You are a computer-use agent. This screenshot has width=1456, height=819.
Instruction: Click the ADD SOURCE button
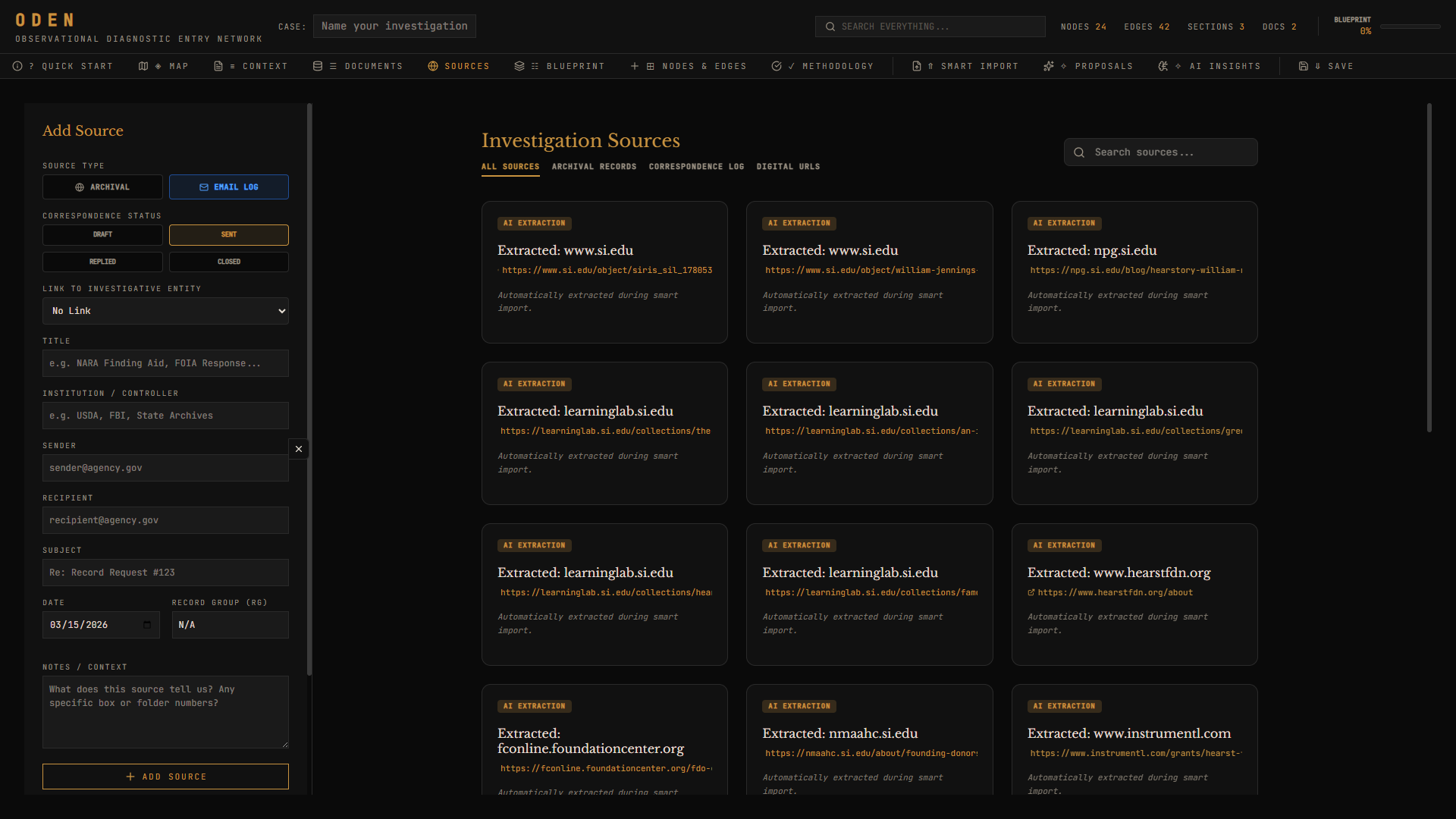165,776
